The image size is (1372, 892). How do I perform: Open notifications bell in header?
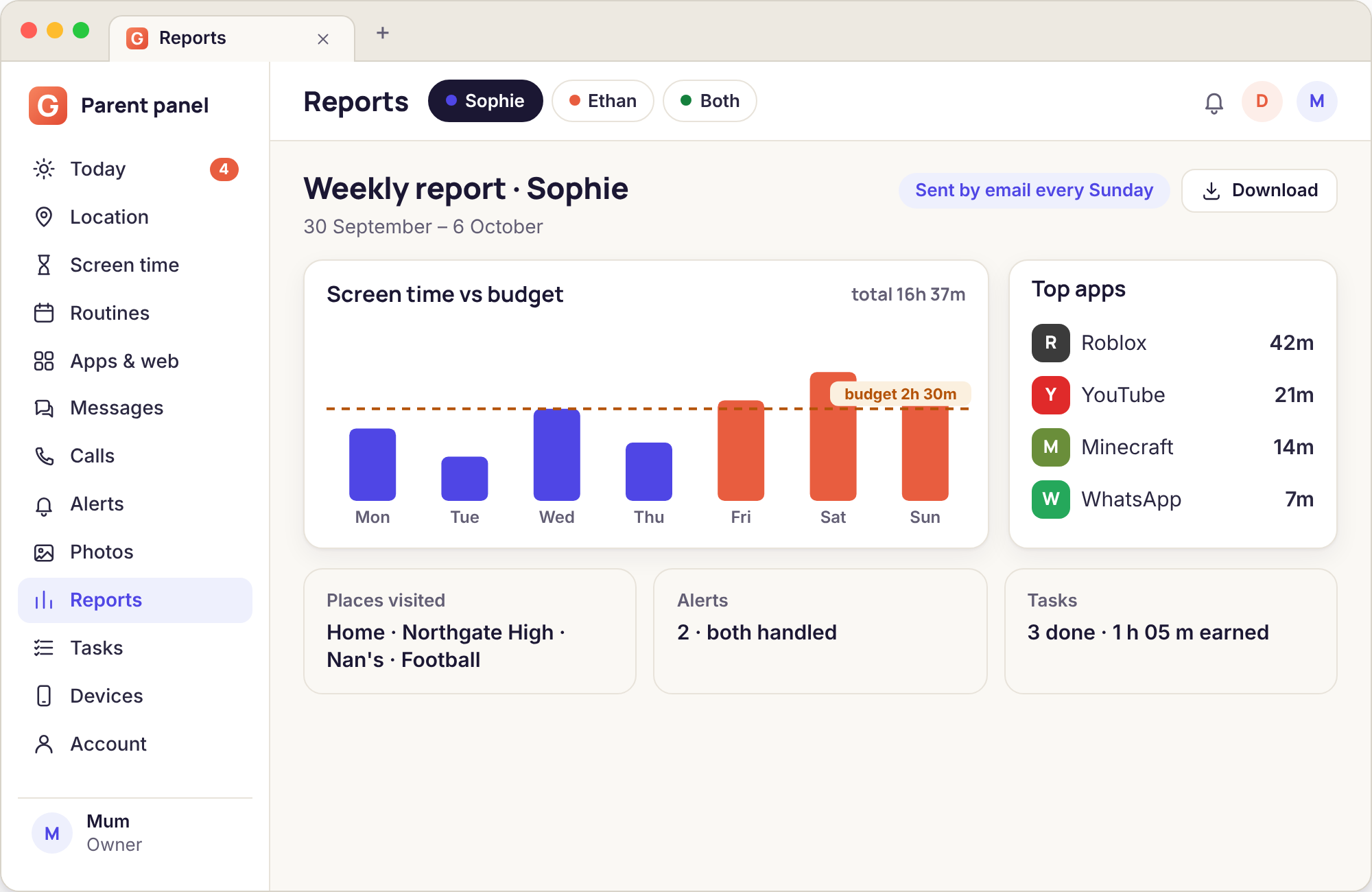tap(1214, 102)
